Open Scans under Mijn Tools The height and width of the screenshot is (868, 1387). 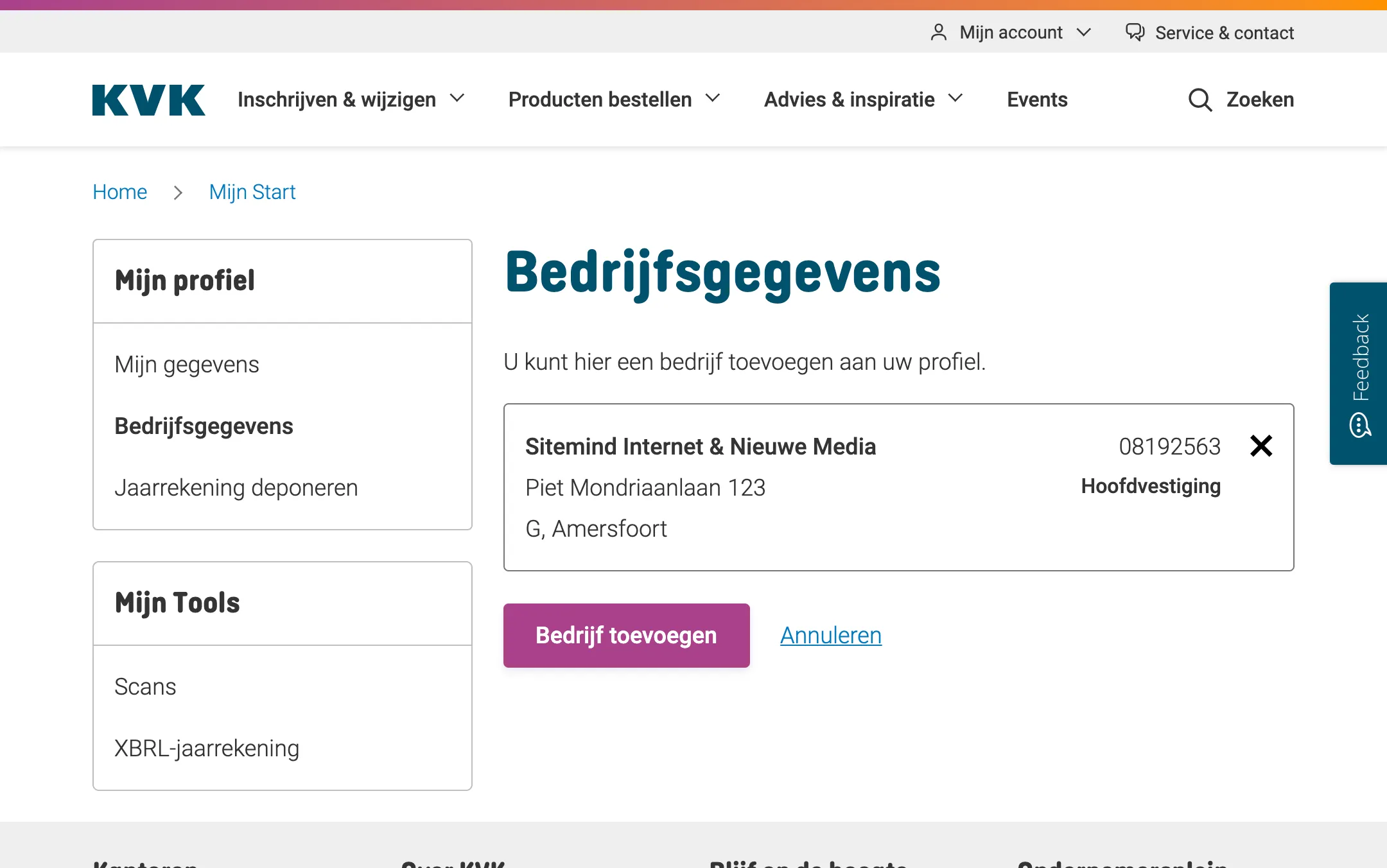(145, 687)
